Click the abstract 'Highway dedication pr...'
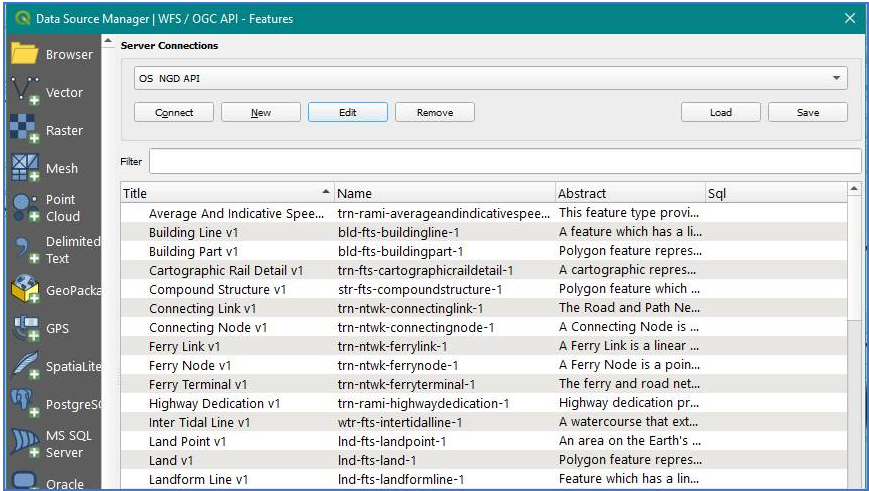Viewport: 869px width, 491px height. 628,402
